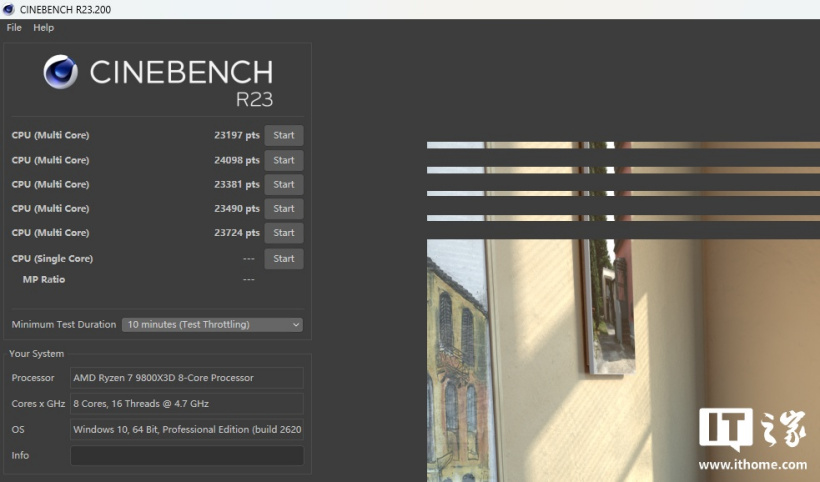The width and height of the screenshot is (820, 482).
Task: Start the multi core test showing 23490 pts
Action: point(283,209)
